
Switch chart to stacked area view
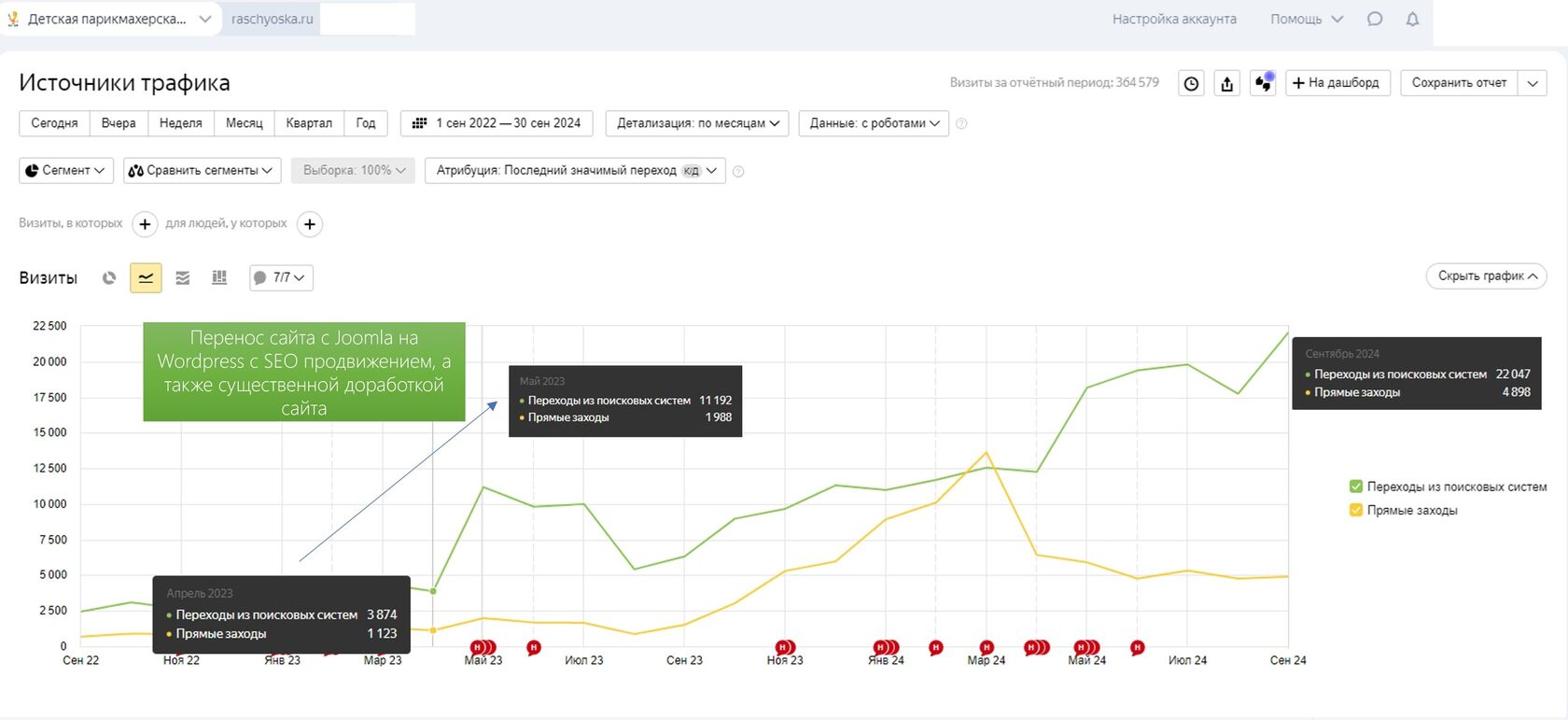183,277
